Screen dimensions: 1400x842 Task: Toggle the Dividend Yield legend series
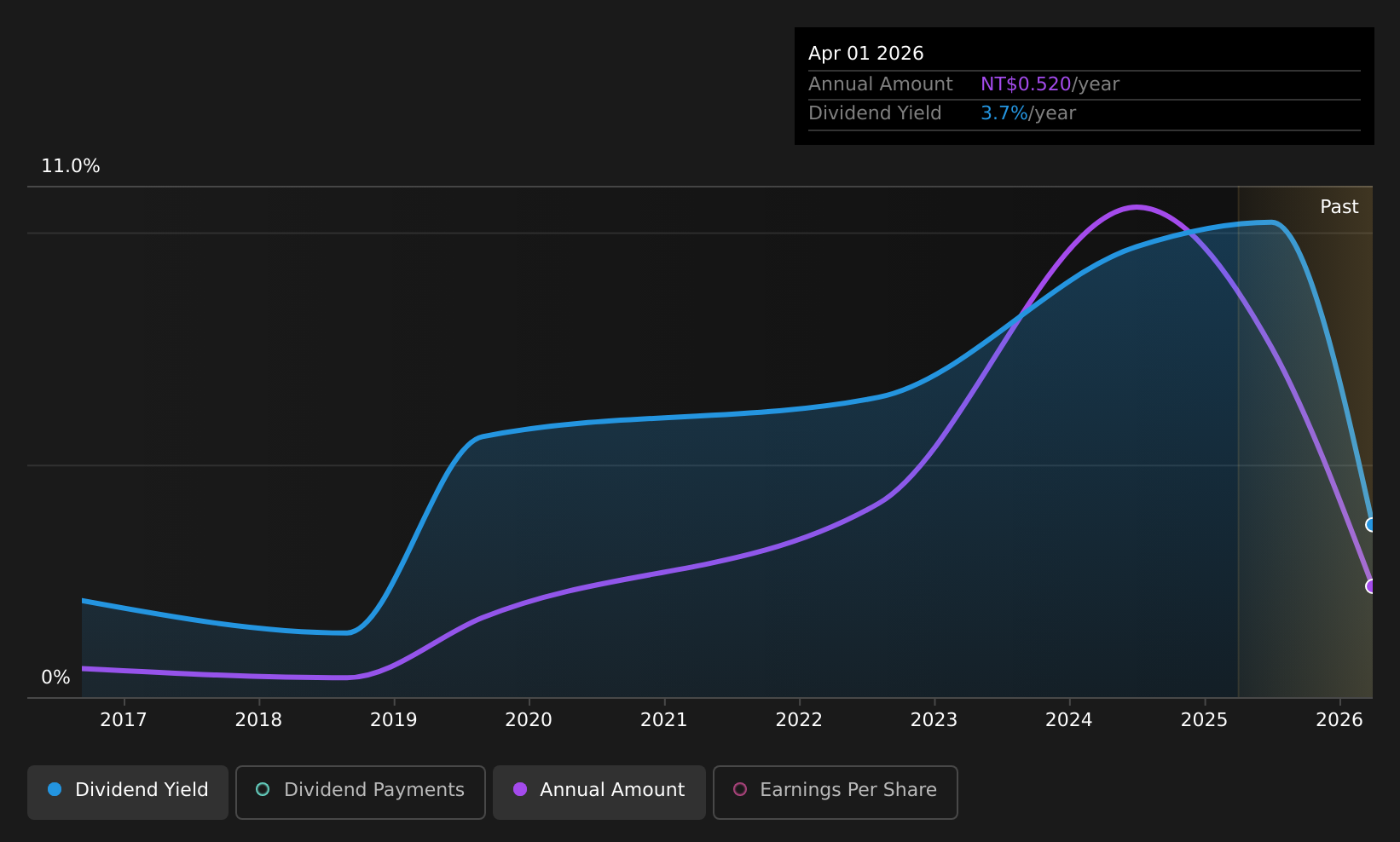pos(128,792)
